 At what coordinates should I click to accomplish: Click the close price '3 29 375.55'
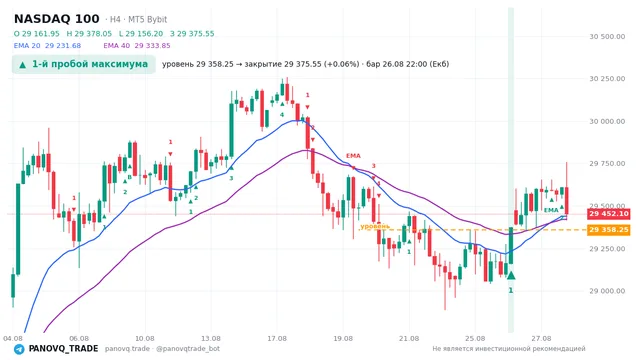[x=192, y=33]
